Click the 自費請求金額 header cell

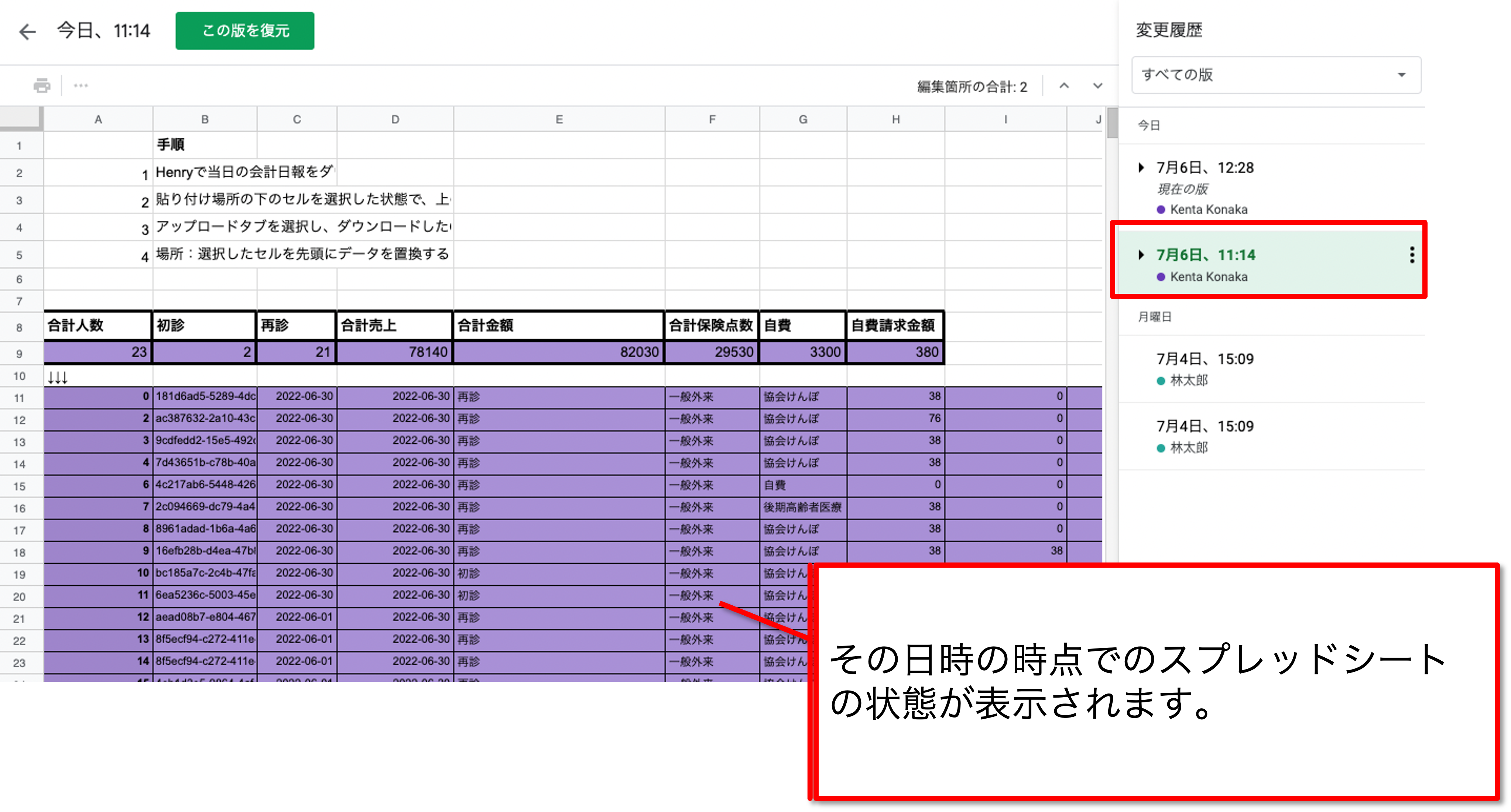click(896, 326)
